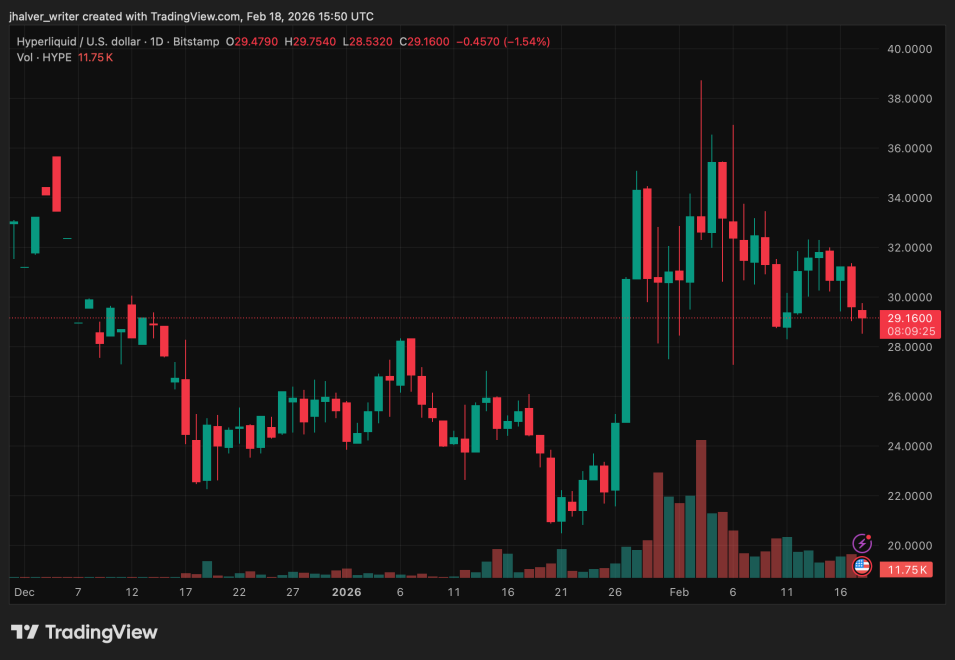
Task: Select the Hyperliquid / U.S. dollar symbol legend
Action: tap(80, 42)
